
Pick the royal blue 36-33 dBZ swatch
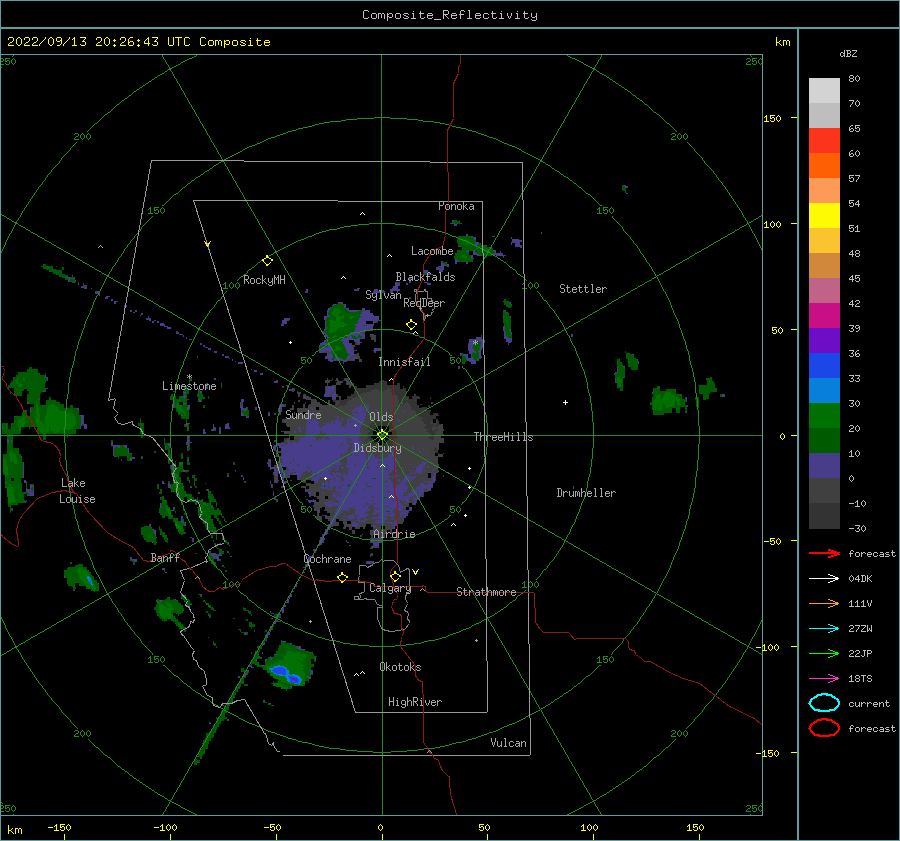pyautogui.click(x=824, y=366)
